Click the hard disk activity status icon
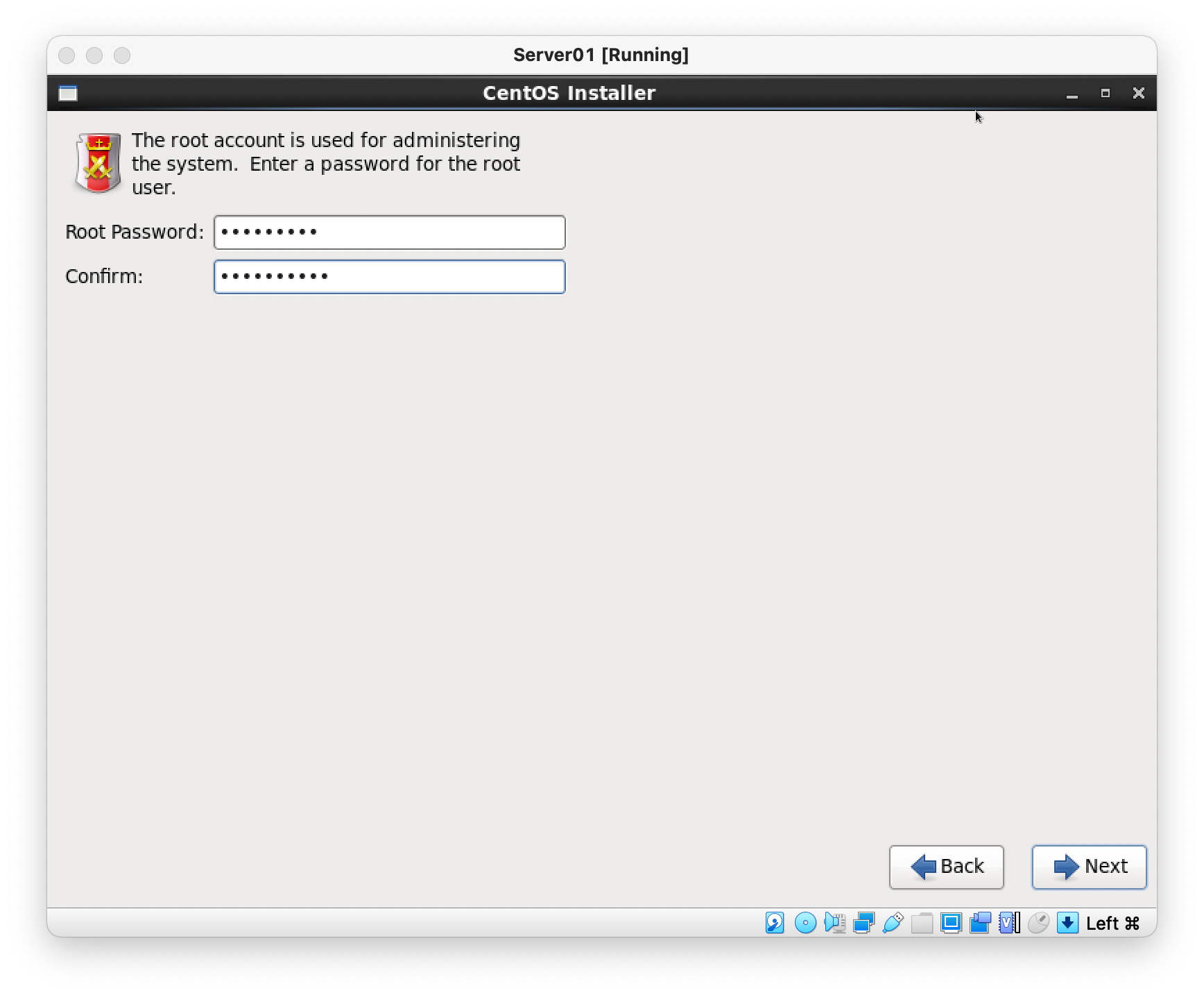Image resolution: width=1204 pixels, height=995 pixels. point(775,923)
